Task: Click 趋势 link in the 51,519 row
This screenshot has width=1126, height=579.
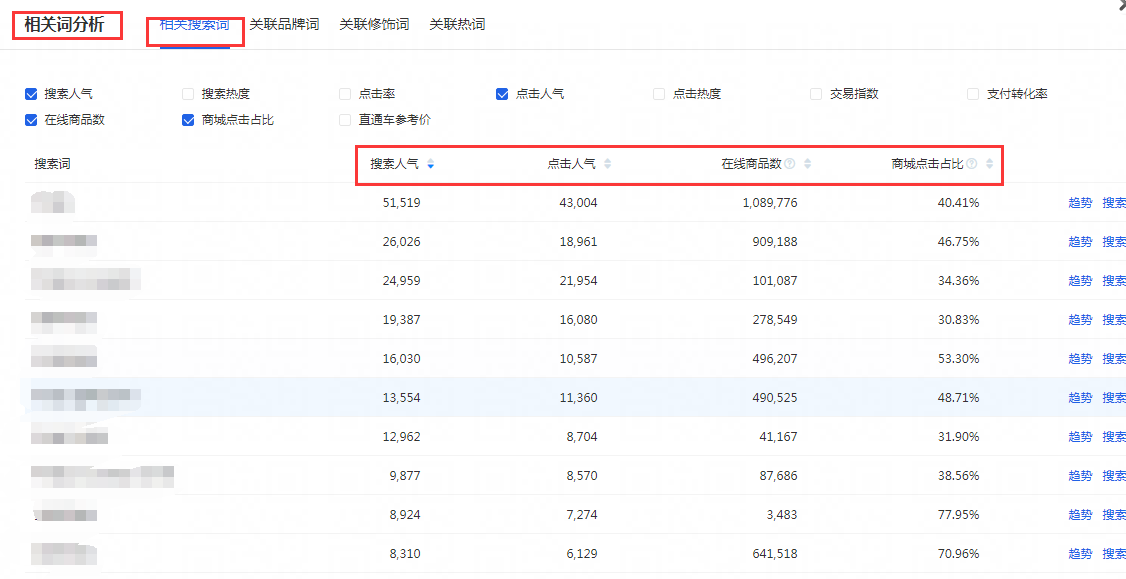Action: [x=1080, y=203]
